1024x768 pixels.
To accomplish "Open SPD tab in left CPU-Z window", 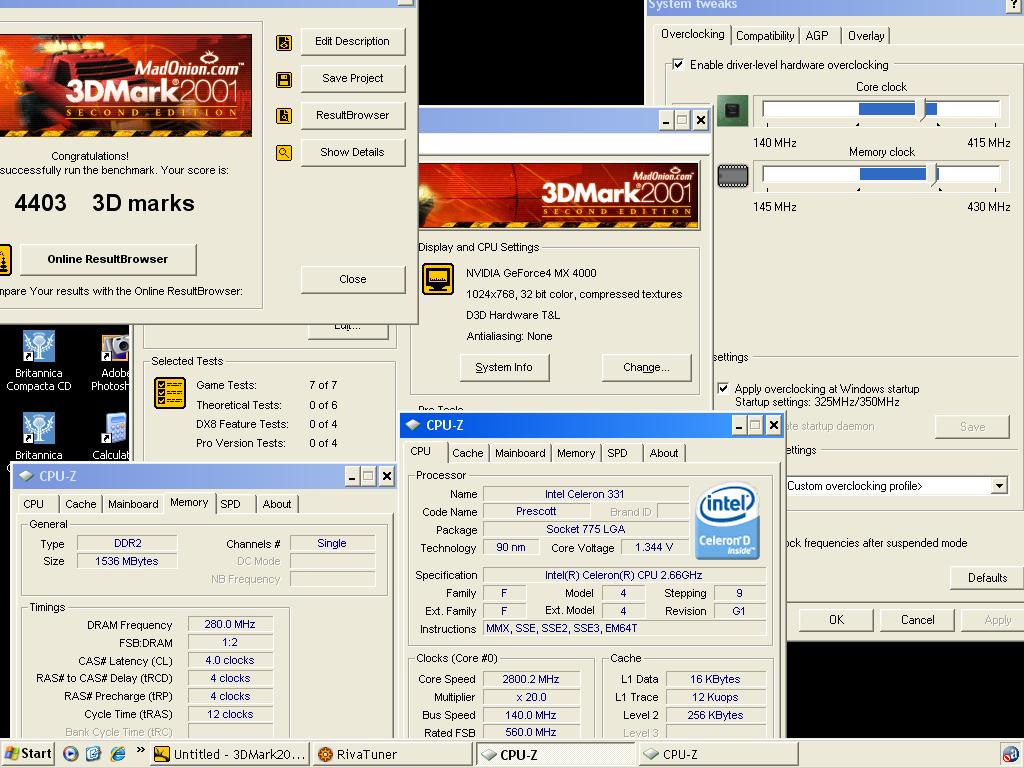I will (x=230, y=504).
